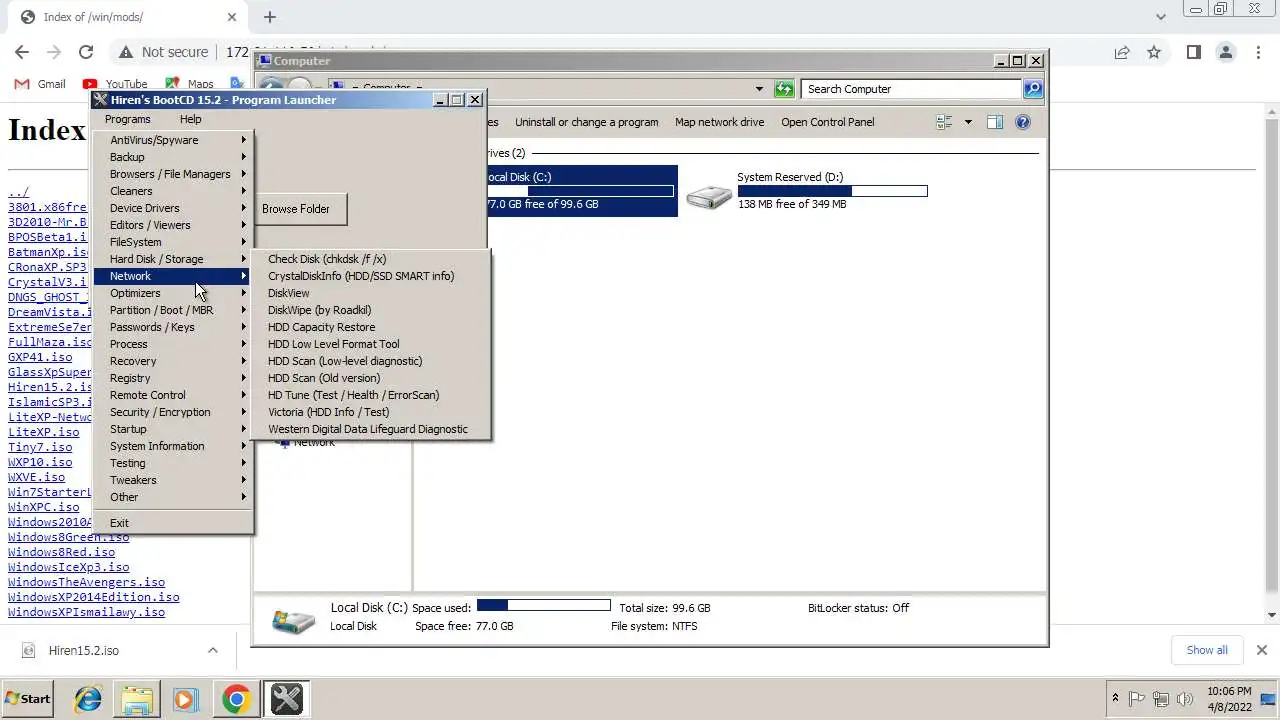Click the Chrome share page icon
Image resolution: width=1280 pixels, height=720 pixels.
[1122, 52]
